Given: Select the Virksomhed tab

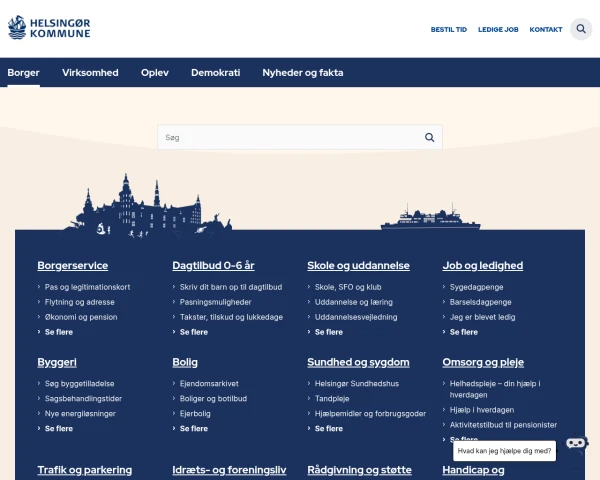Looking at the screenshot, I should 90,73.
